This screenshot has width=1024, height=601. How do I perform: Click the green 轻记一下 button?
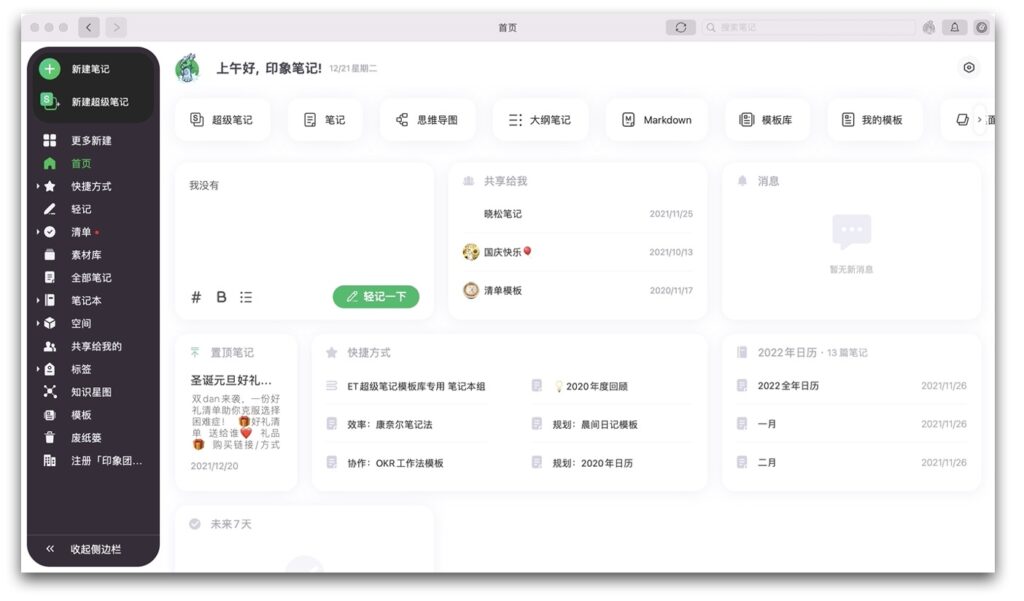coord(376,297)
